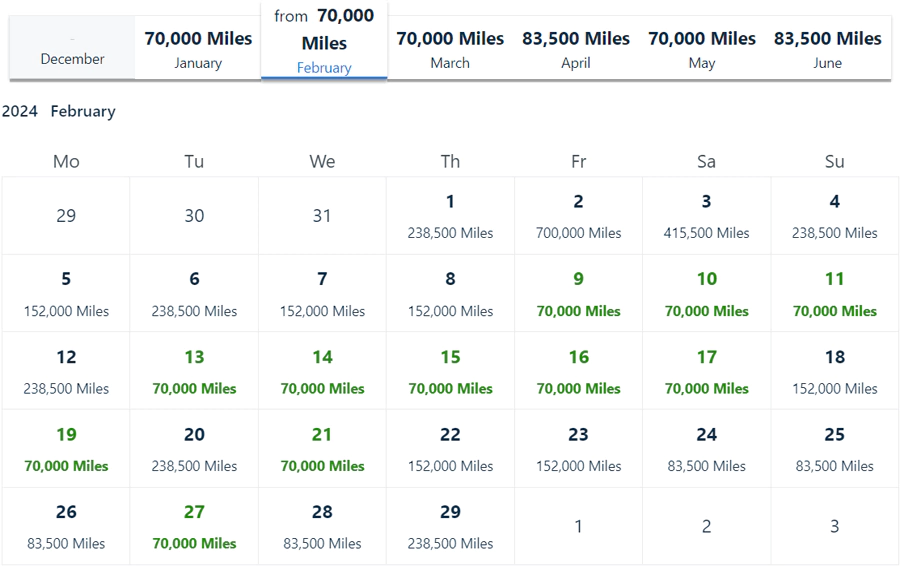This screenshot has height=570, width=900.
Task: Select February 17 Saturday cell
Action: (x=706, y=371)
